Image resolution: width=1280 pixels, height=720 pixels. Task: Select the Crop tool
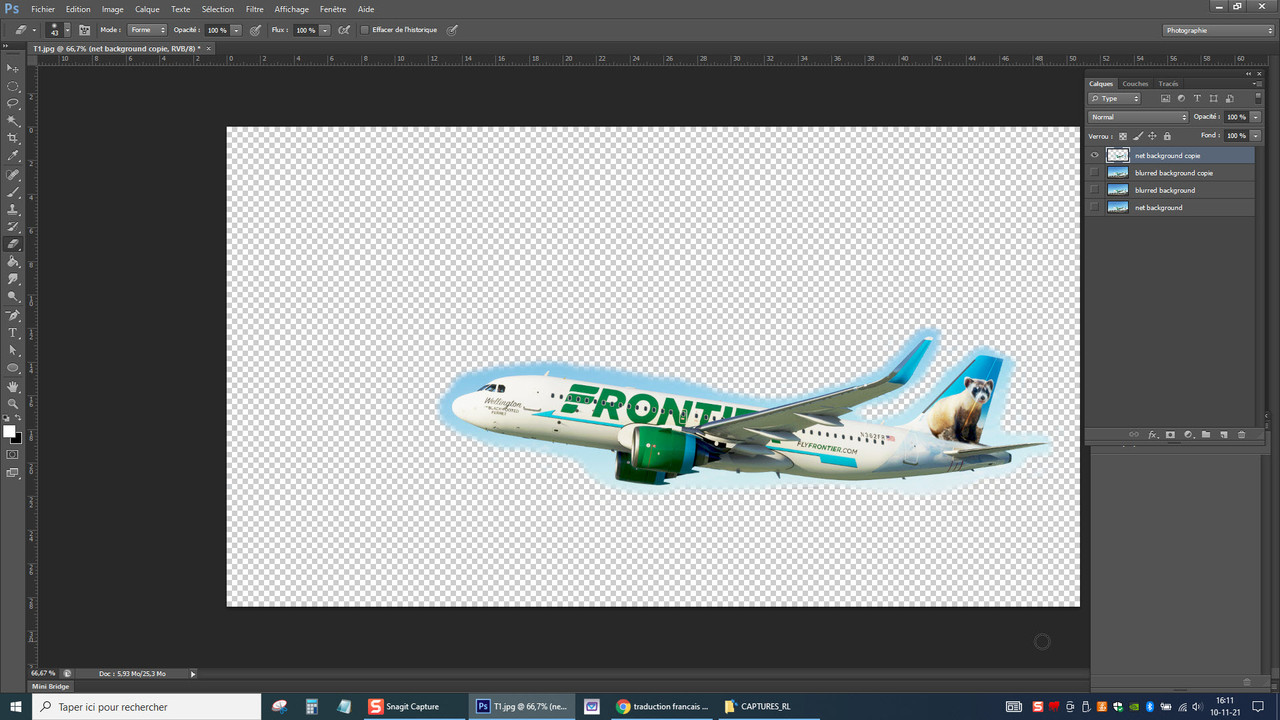click(13, 138)
